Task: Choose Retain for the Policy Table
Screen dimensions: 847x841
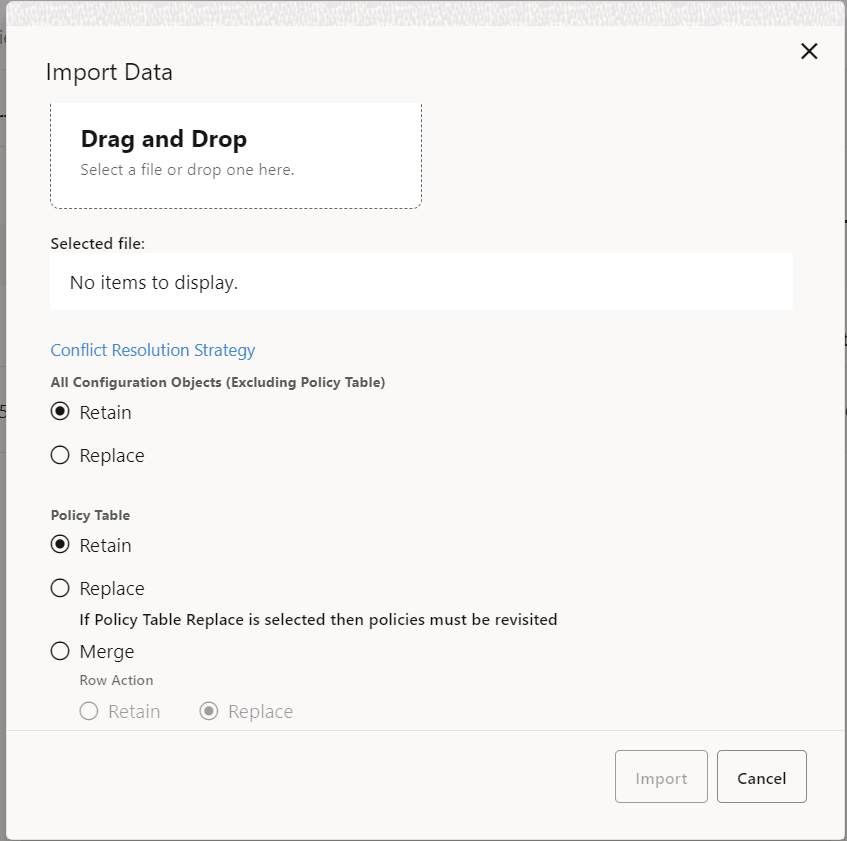Action: [60, 545]
